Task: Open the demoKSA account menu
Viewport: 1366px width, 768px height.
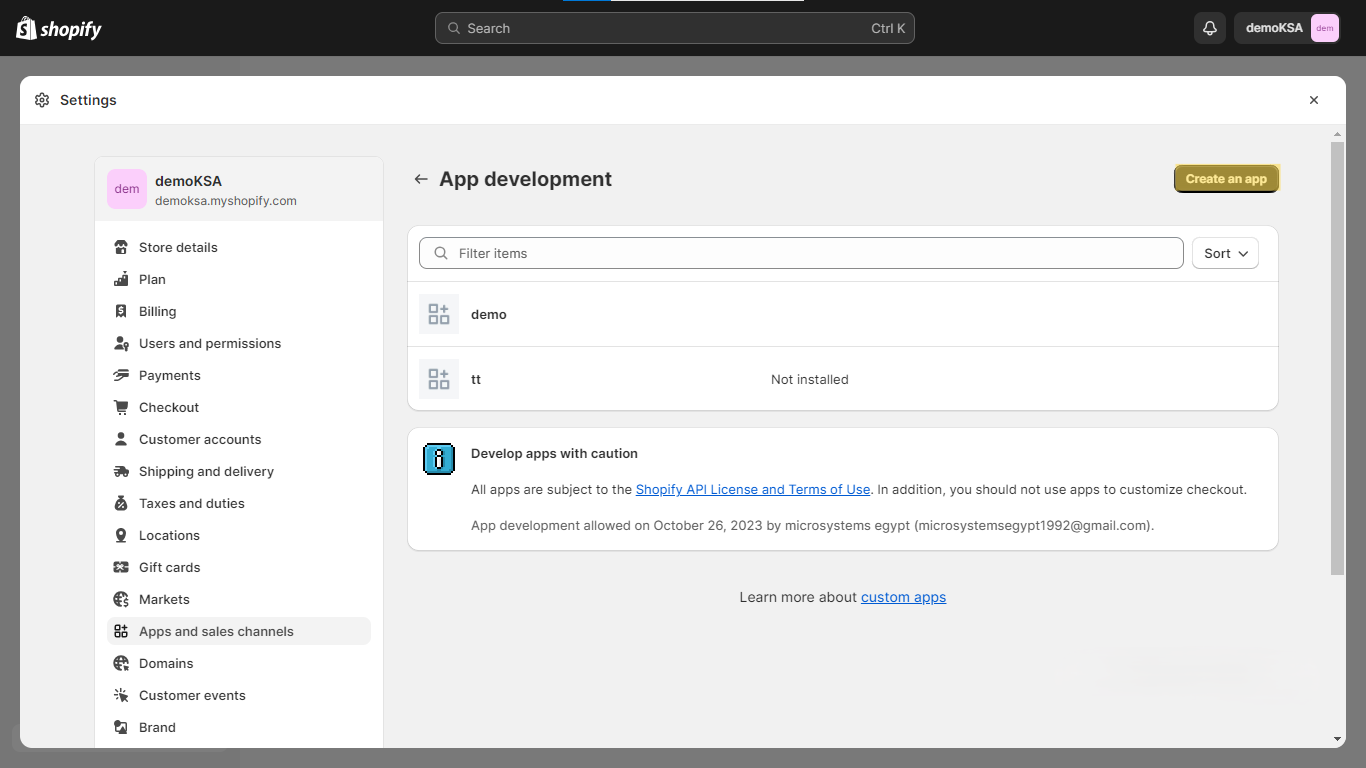Action: coord(1287,28)
